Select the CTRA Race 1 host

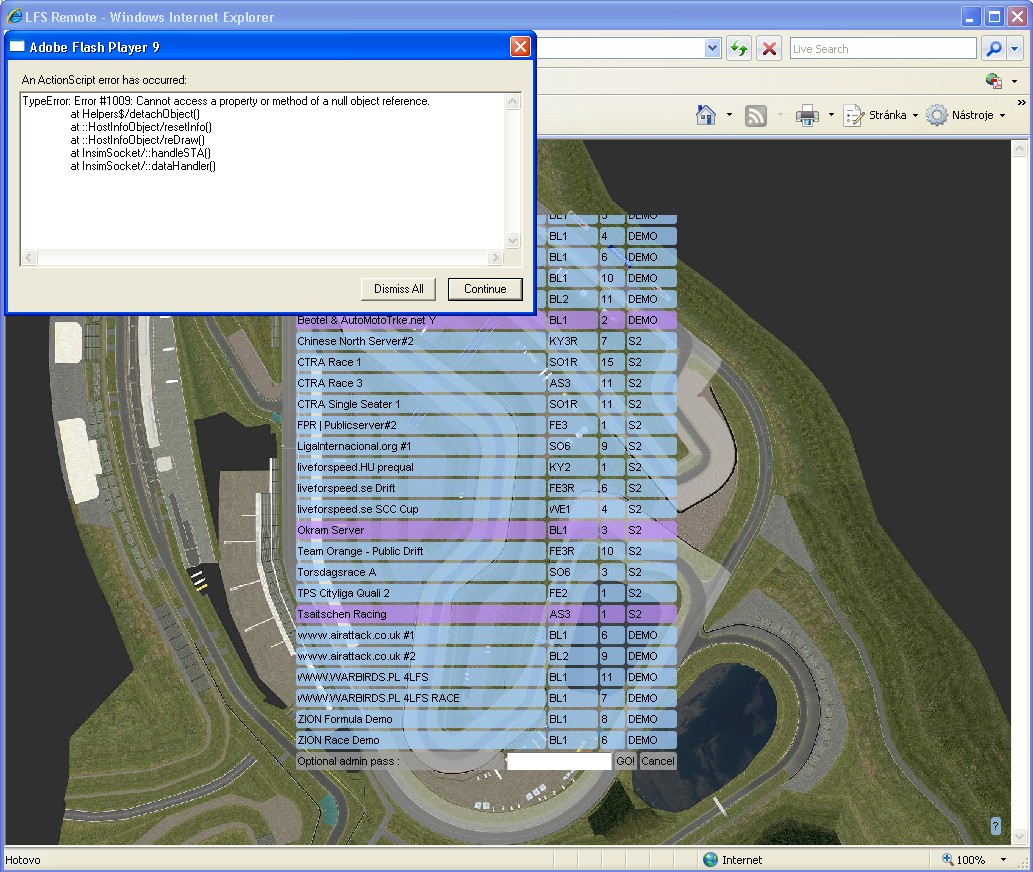[486, 362]
